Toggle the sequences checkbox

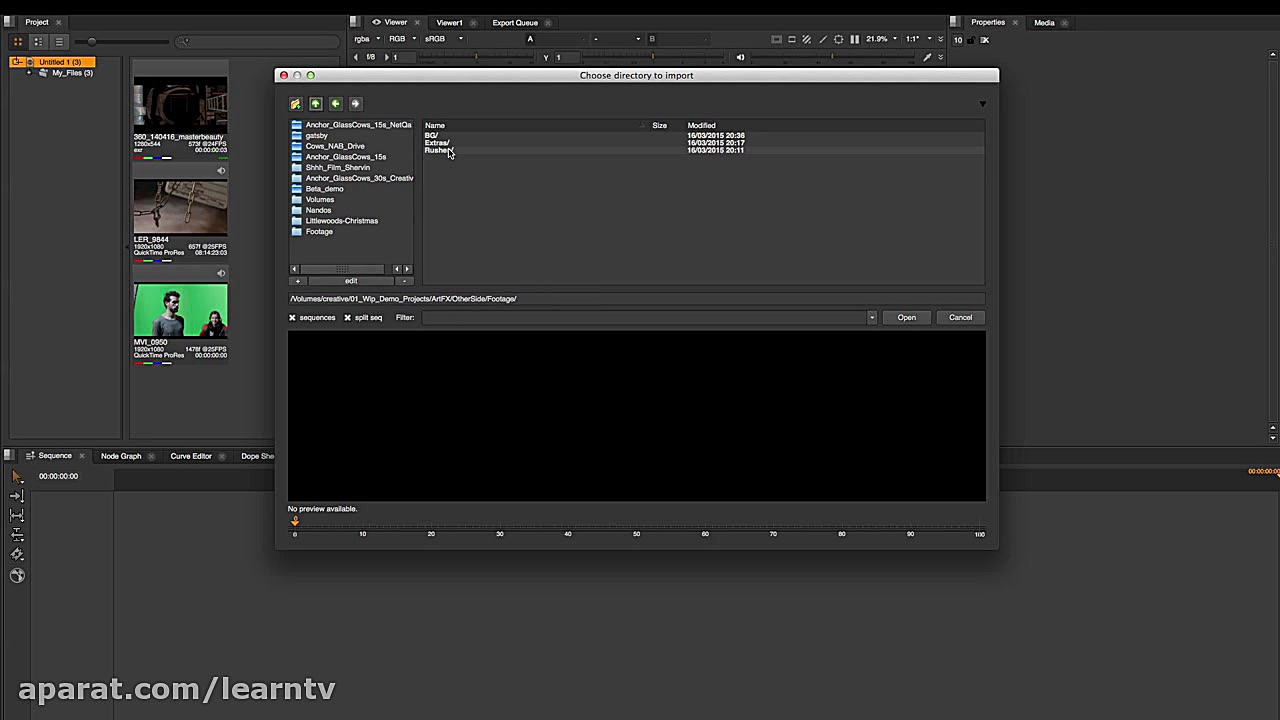[293, 318]
